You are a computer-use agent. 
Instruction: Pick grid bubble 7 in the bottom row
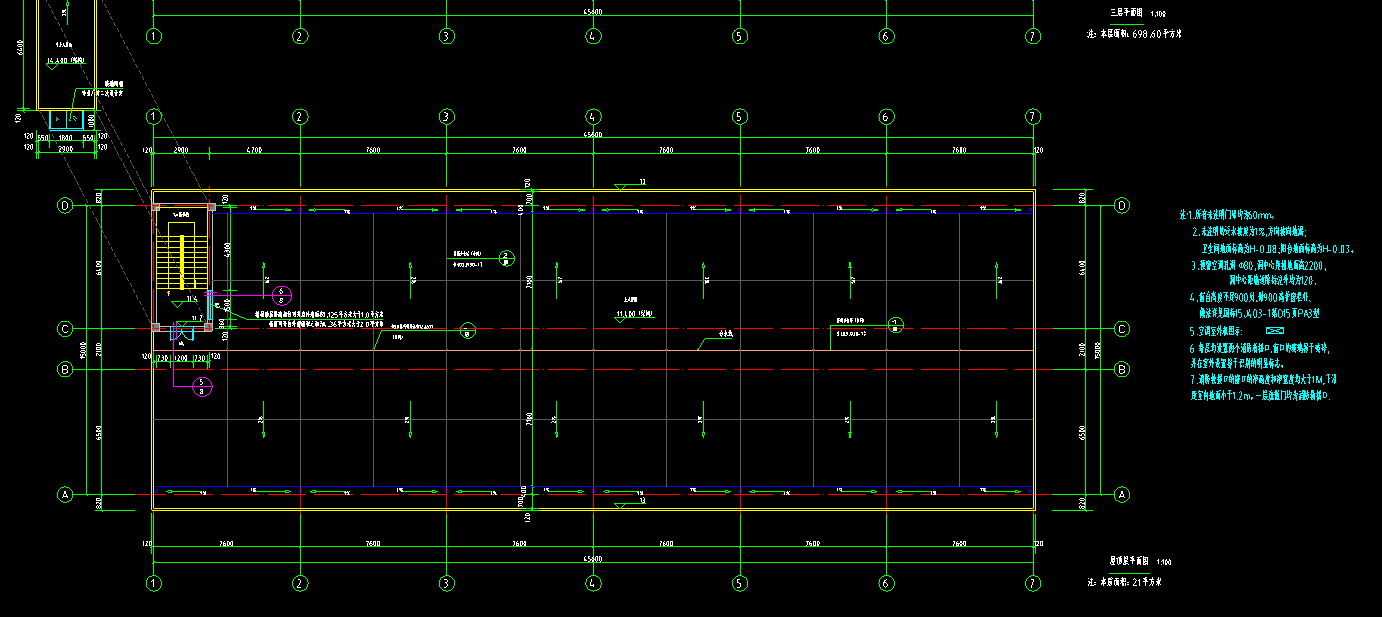pos(1033,583)
